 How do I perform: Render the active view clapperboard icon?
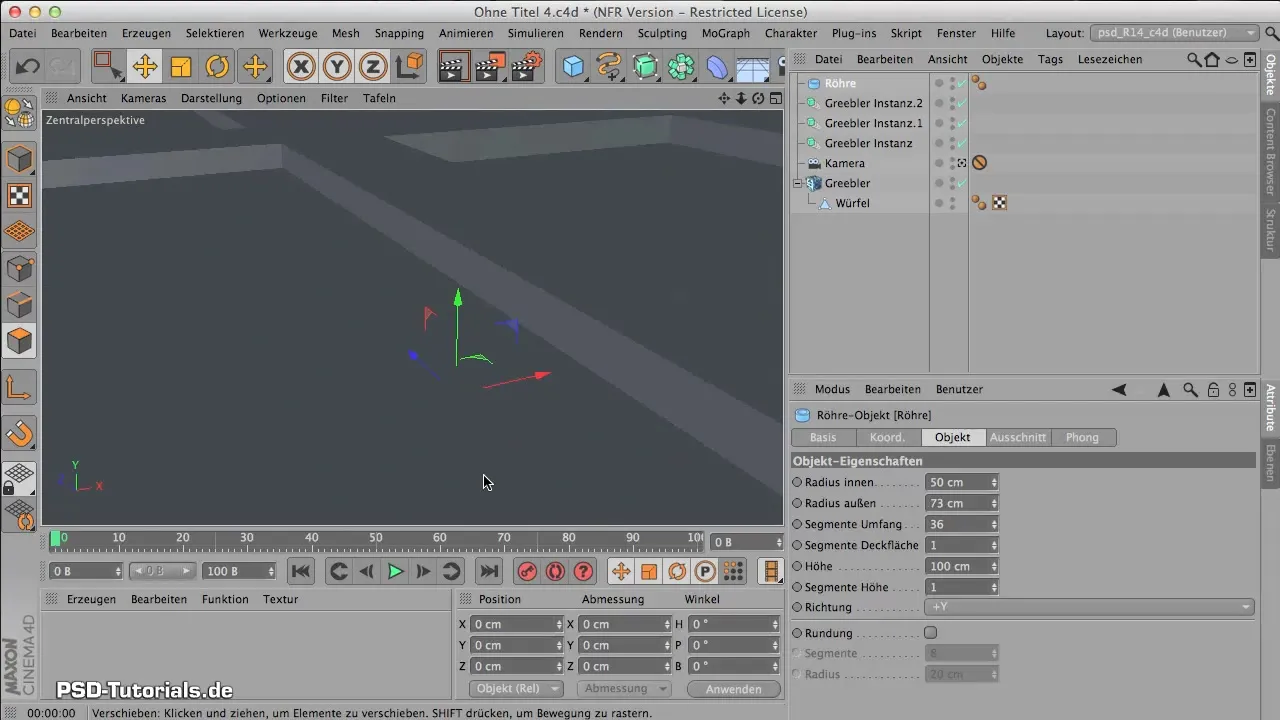point(453,67)
